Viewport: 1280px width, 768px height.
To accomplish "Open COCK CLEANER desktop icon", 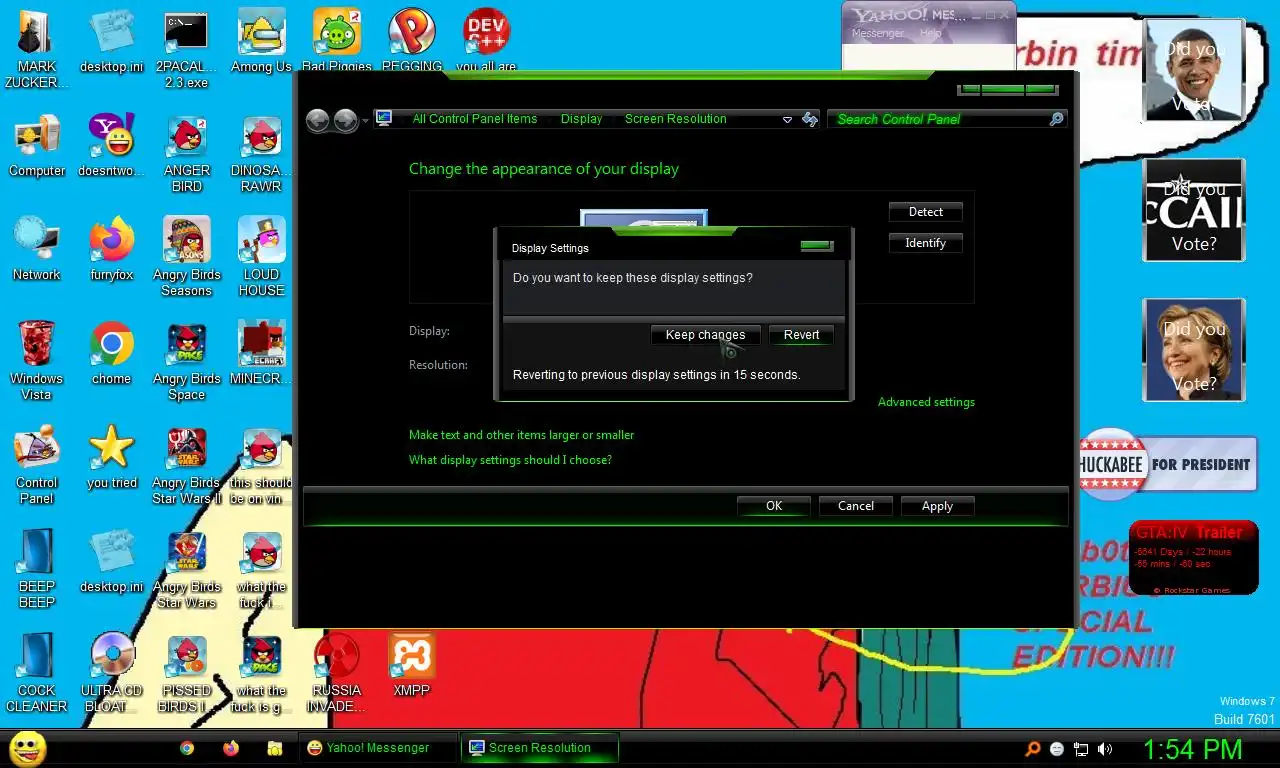I will 37,673.
